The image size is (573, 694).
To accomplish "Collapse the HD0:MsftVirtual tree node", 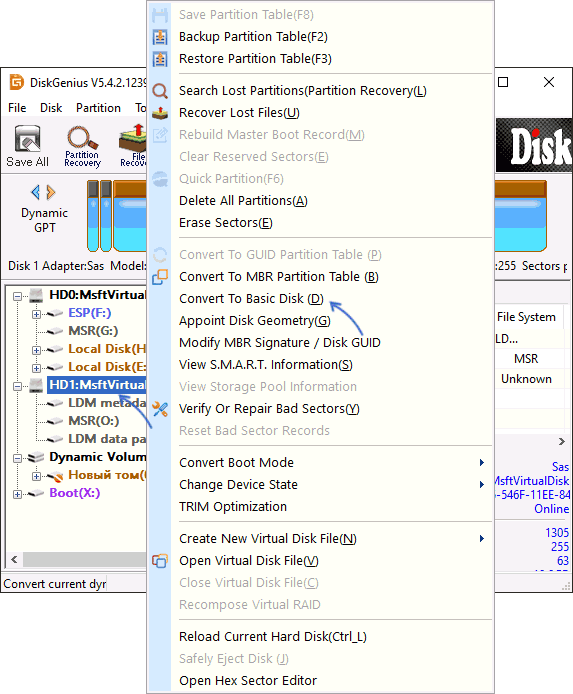I will (x=17, y=296).
